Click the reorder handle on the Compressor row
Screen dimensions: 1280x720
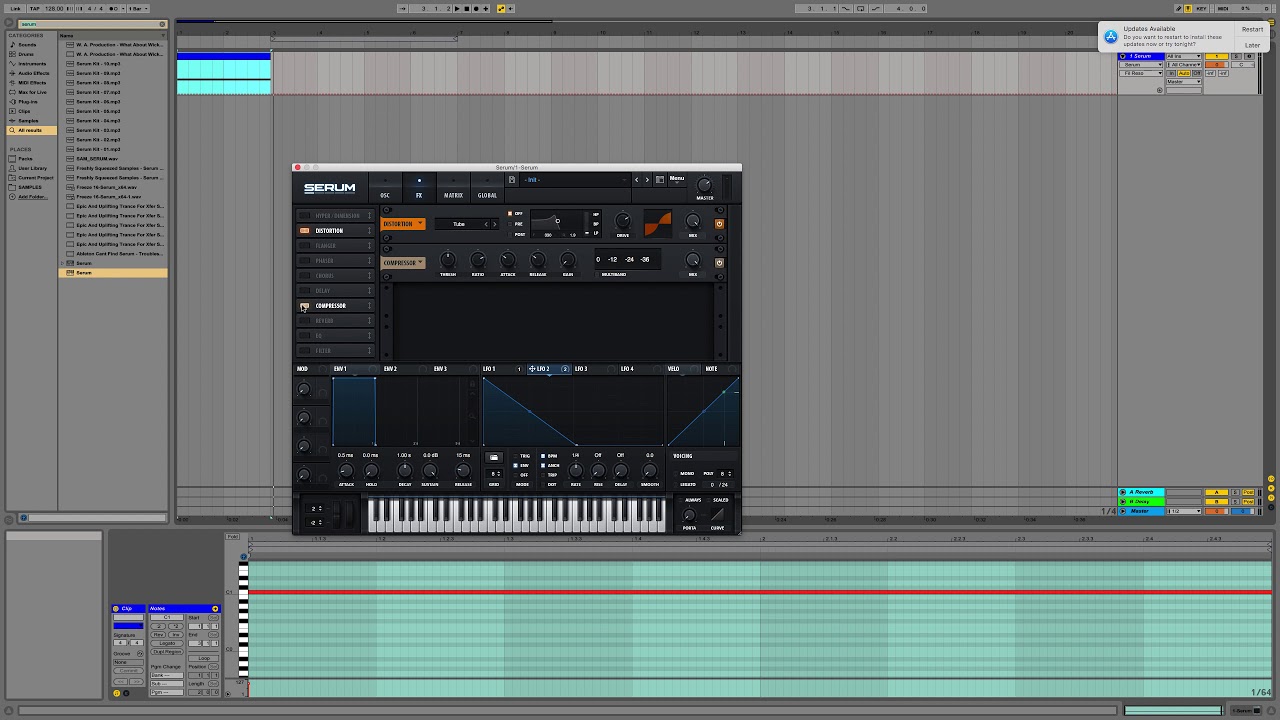(x=369, y=306)
